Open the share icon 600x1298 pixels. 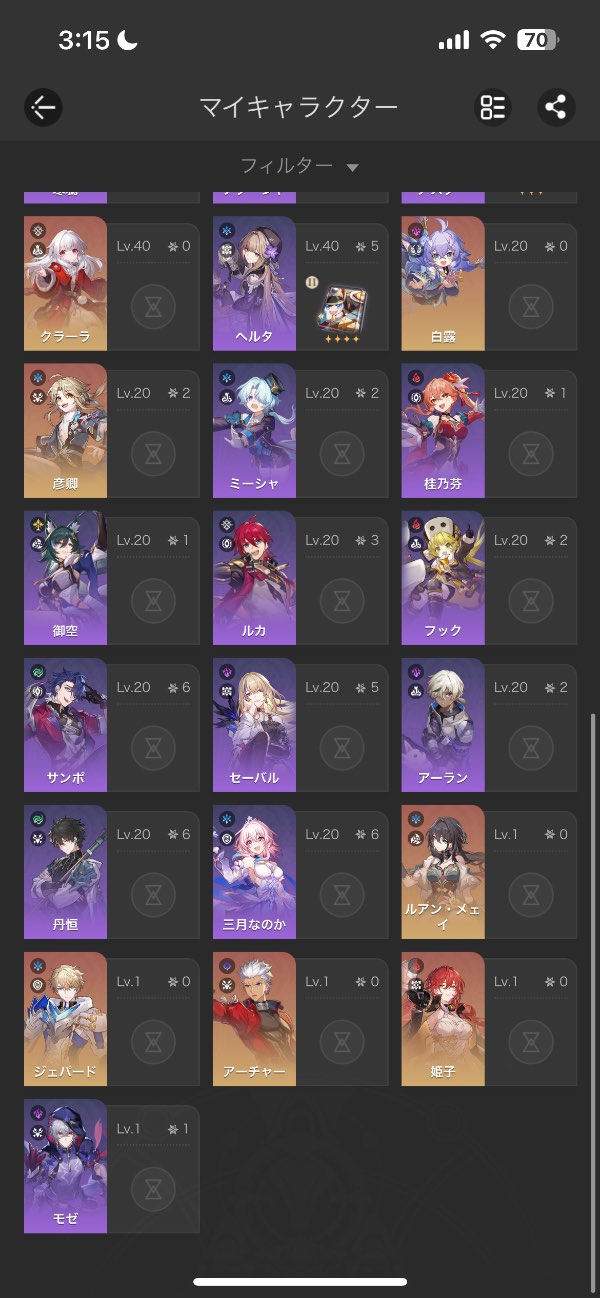(556, 107)
